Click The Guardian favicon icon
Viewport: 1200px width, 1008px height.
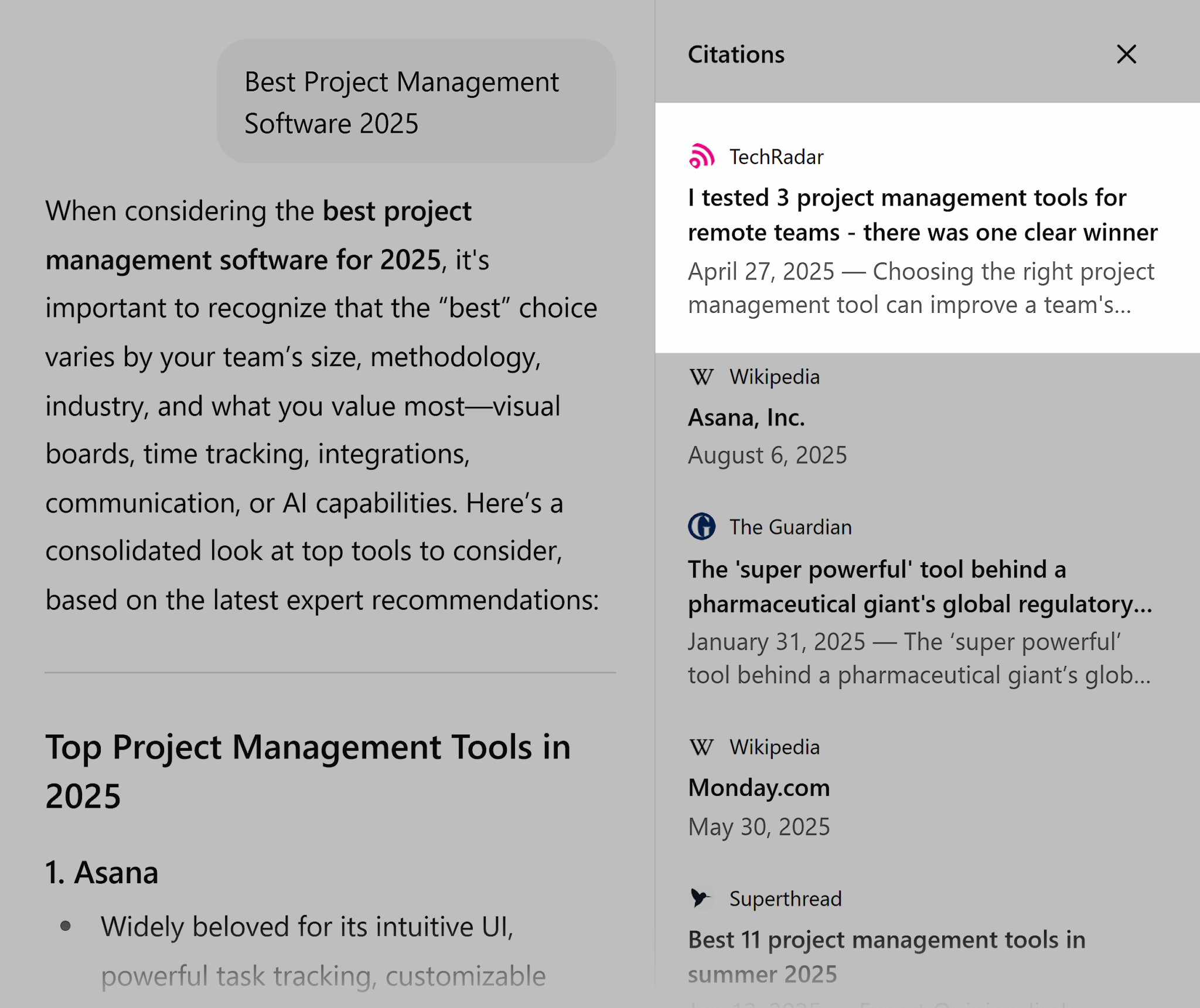pos(701,527)
